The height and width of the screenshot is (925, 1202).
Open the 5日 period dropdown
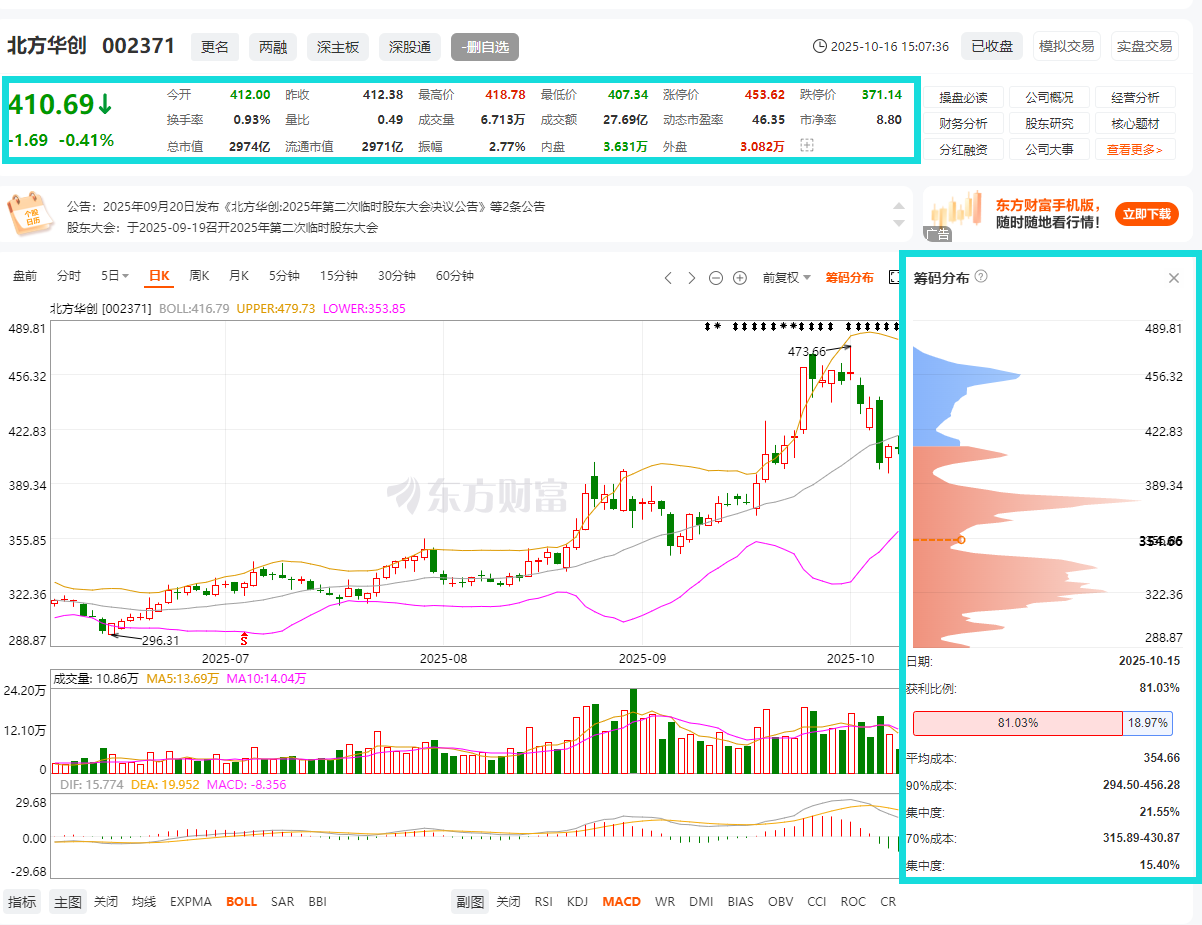point(115,276)
